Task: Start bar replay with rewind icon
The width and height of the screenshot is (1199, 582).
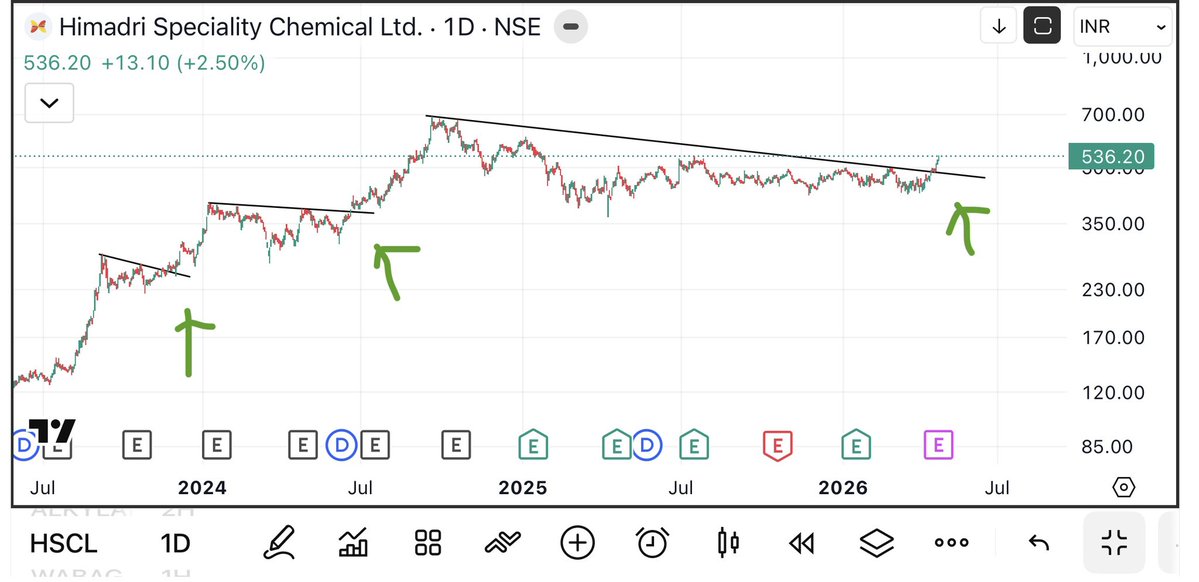Action: (x=801, y=543)
